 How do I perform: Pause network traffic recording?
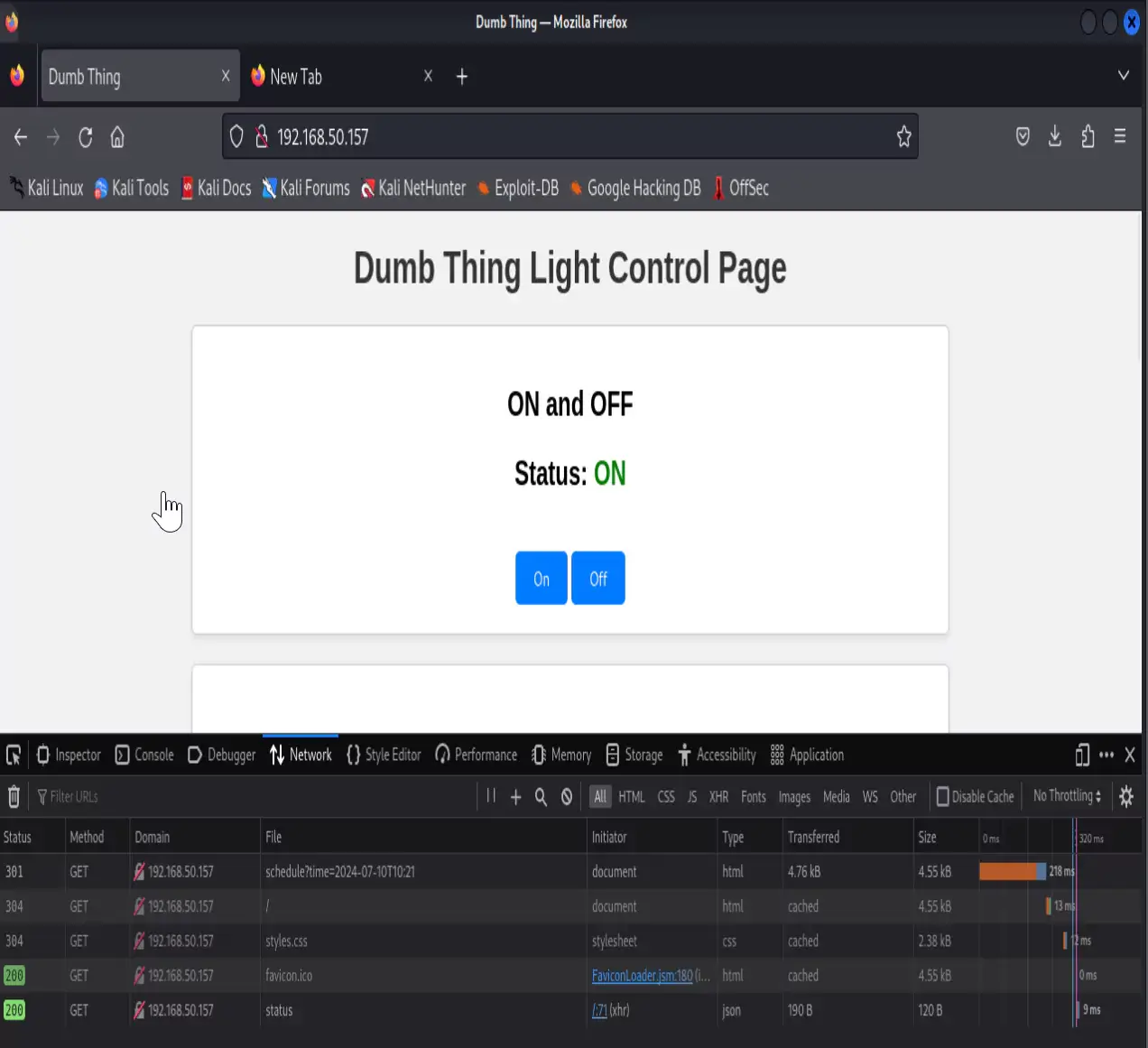coord(490,796)
